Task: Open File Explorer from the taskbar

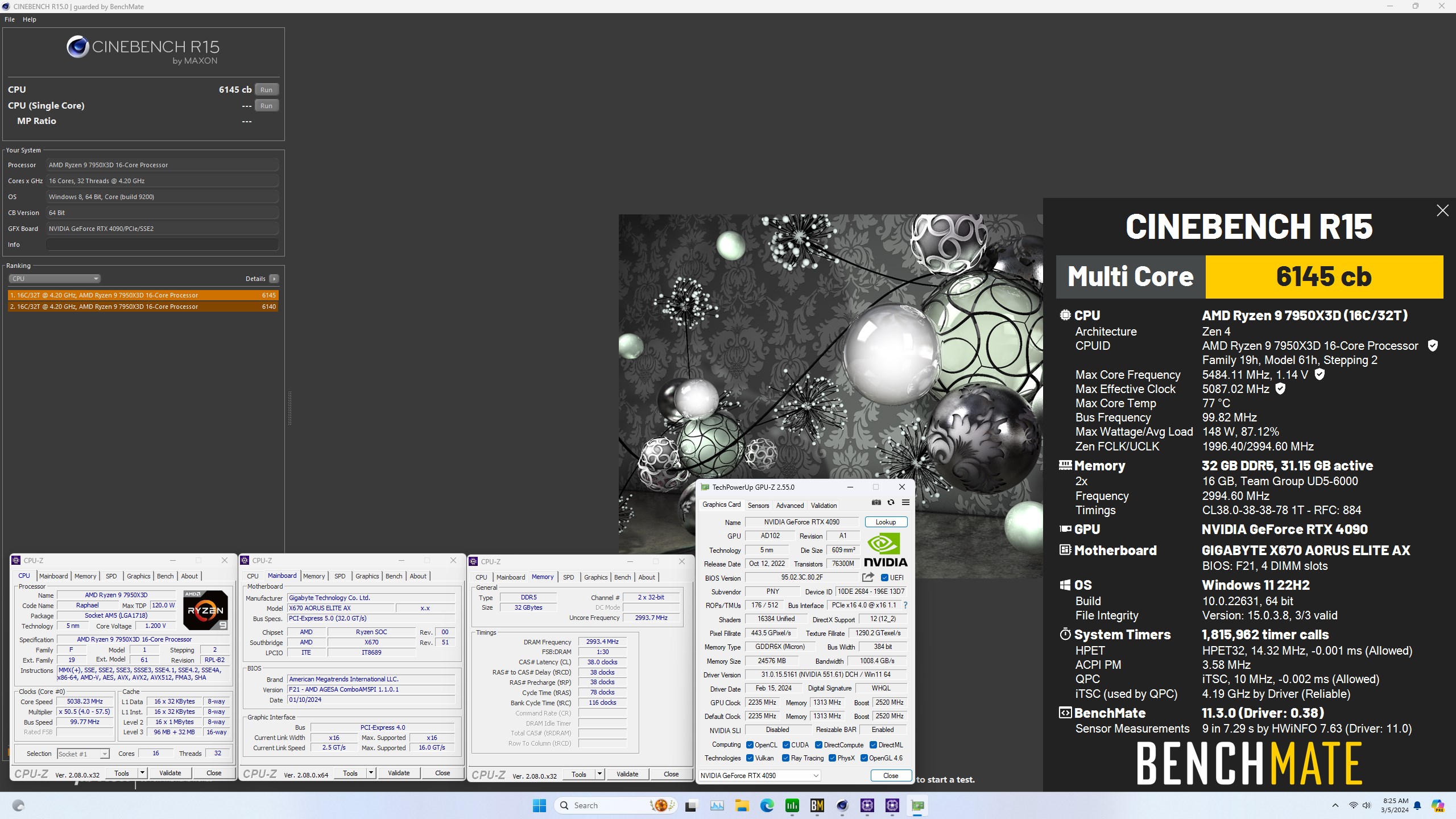Action: (x=742, y=805)
